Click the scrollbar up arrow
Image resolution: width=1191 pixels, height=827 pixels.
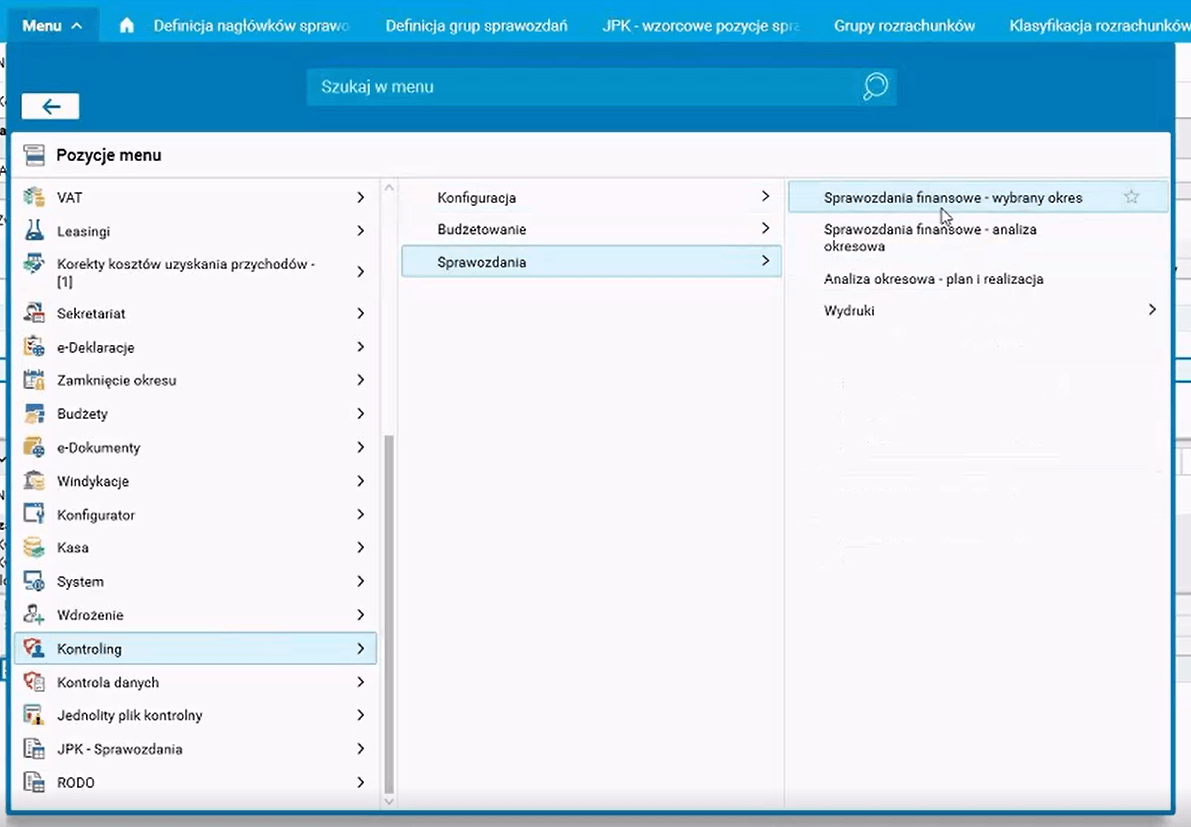[389, 188]
